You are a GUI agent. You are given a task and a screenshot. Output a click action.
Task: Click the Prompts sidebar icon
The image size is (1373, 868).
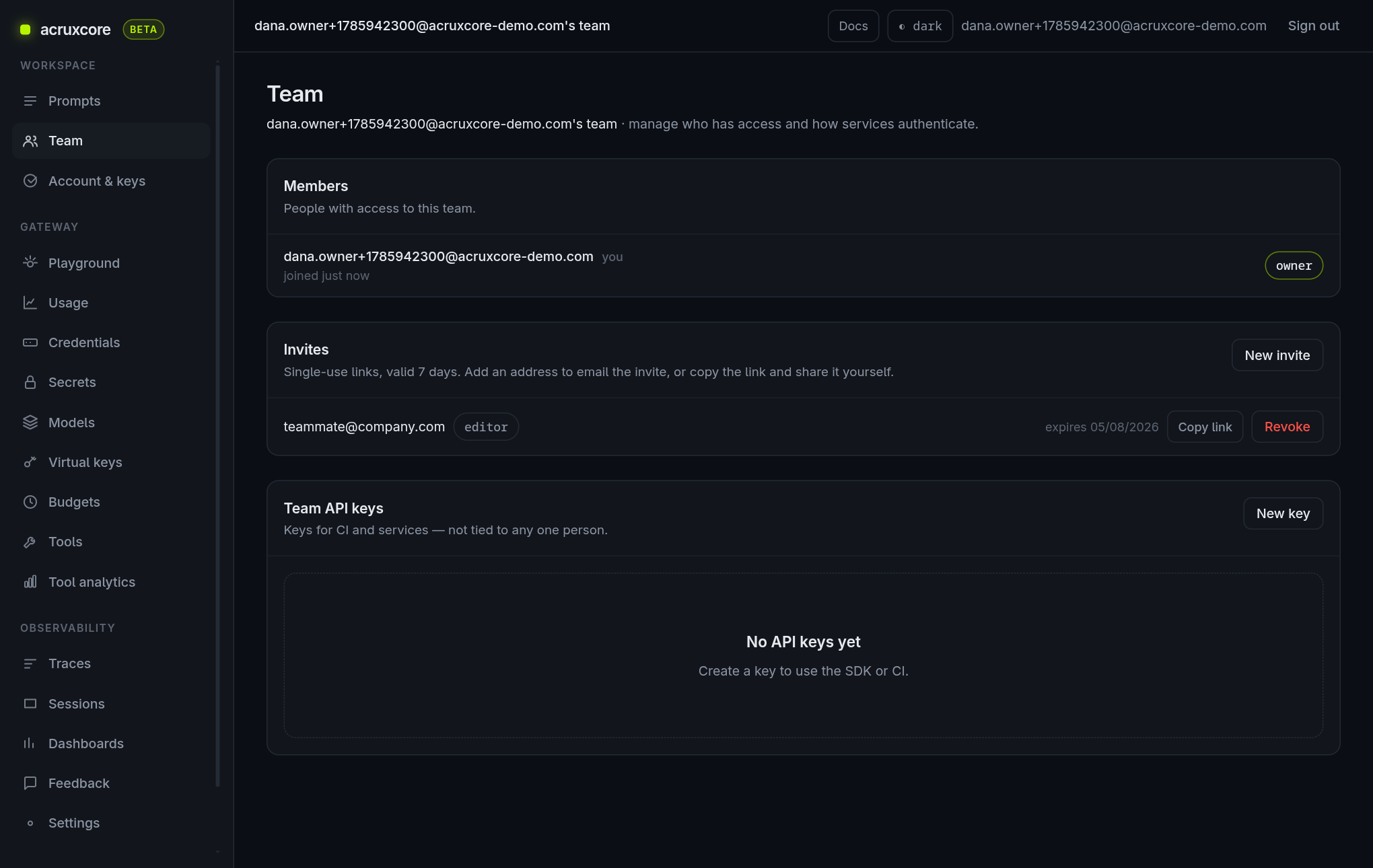click(30, 101)
